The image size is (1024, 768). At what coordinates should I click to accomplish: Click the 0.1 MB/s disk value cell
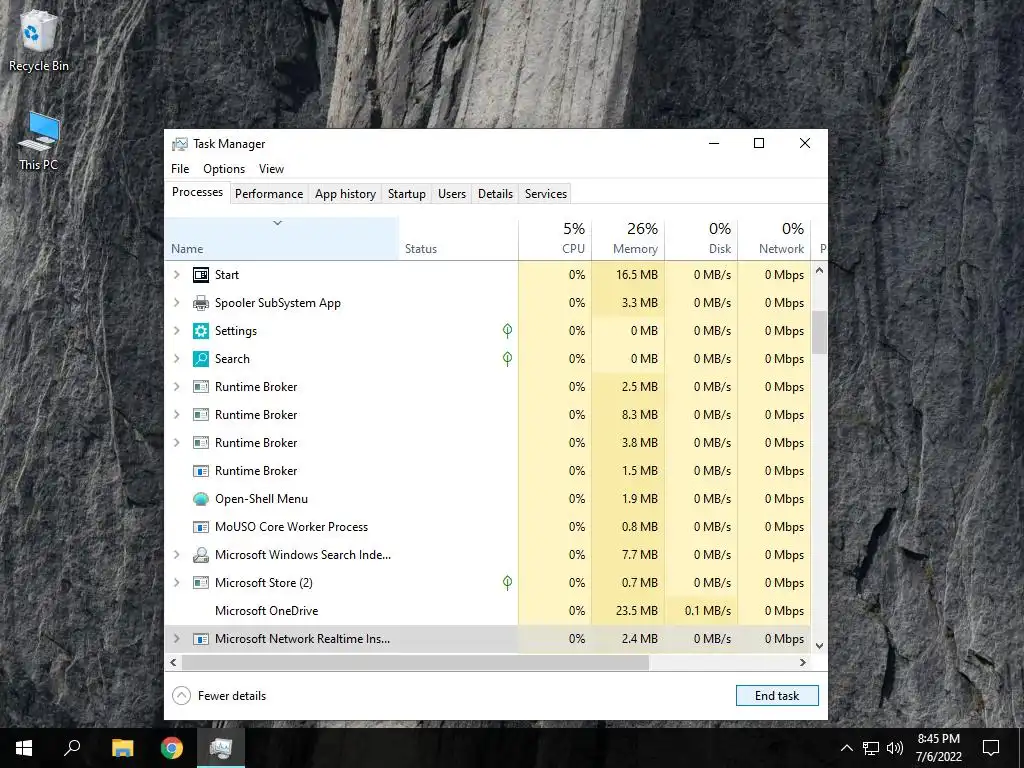point(701,611)
